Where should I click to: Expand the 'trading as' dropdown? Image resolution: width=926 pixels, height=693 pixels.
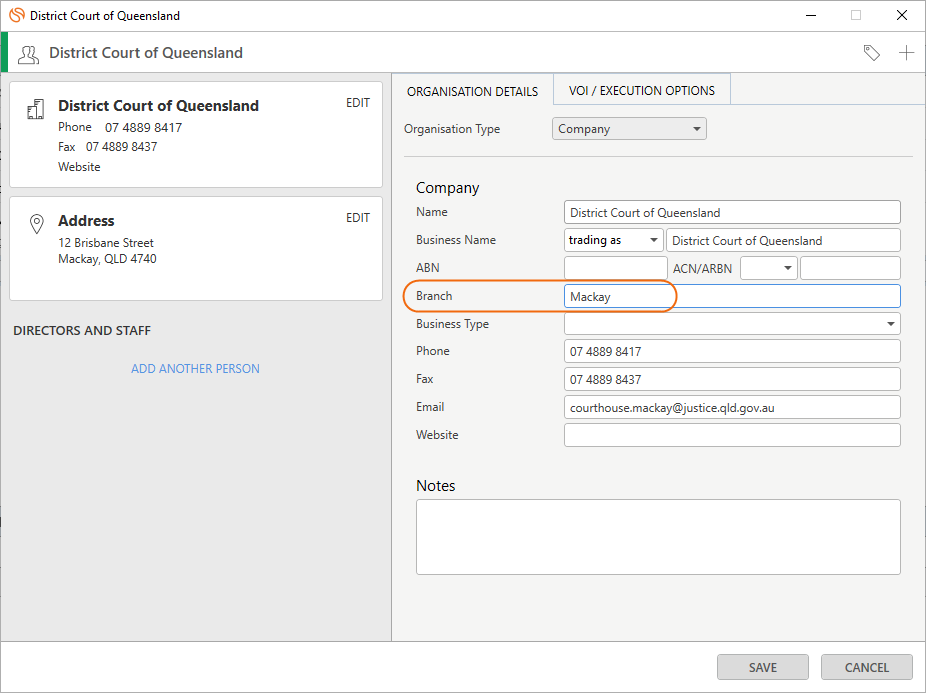point(614,240)
